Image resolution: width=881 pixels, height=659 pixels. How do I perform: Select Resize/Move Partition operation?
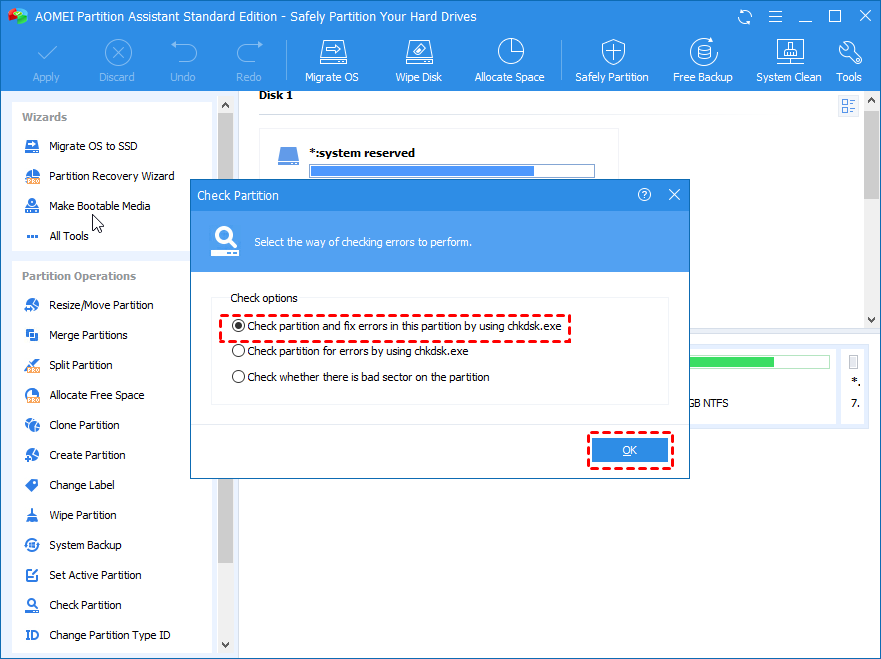89,305
